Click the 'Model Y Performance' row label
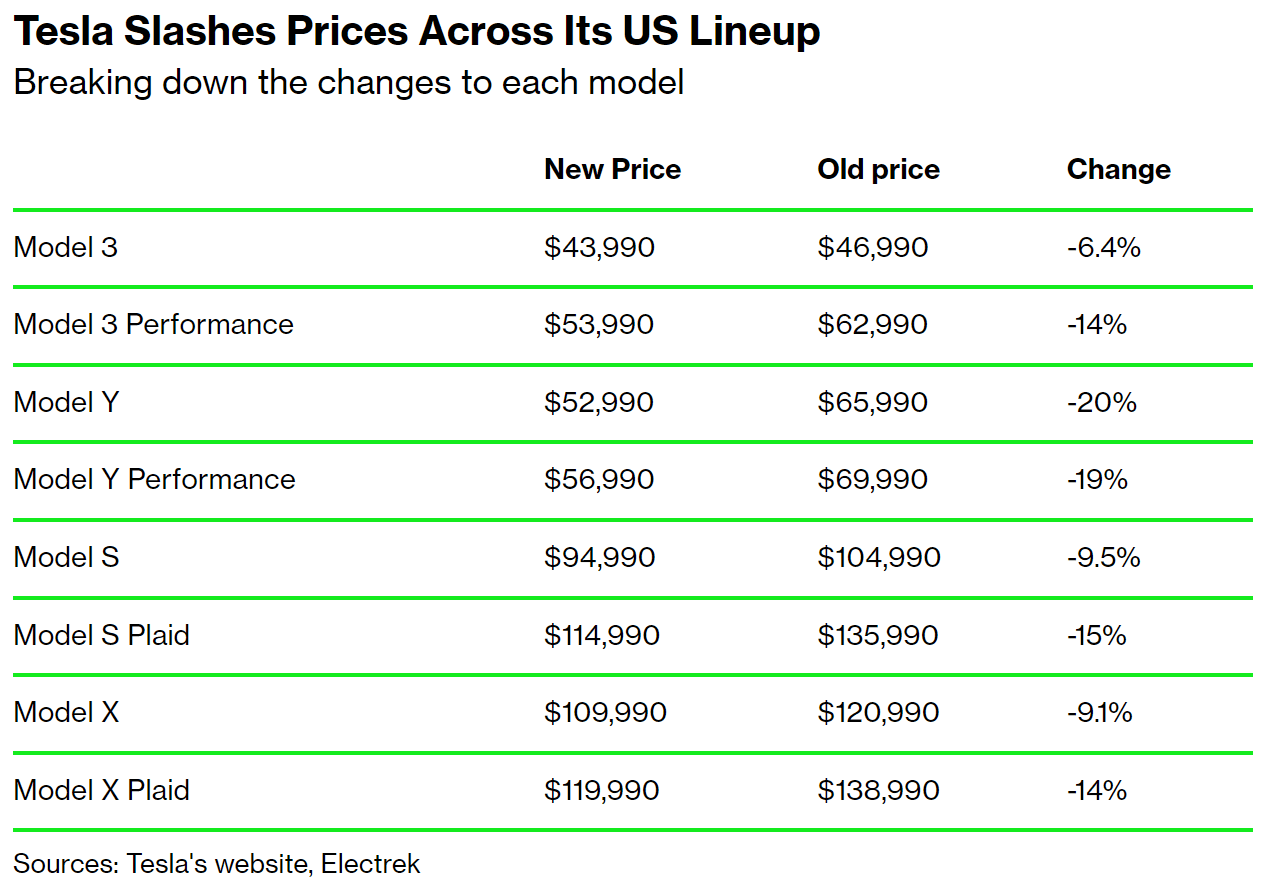1271x893 pixels. 155,479
